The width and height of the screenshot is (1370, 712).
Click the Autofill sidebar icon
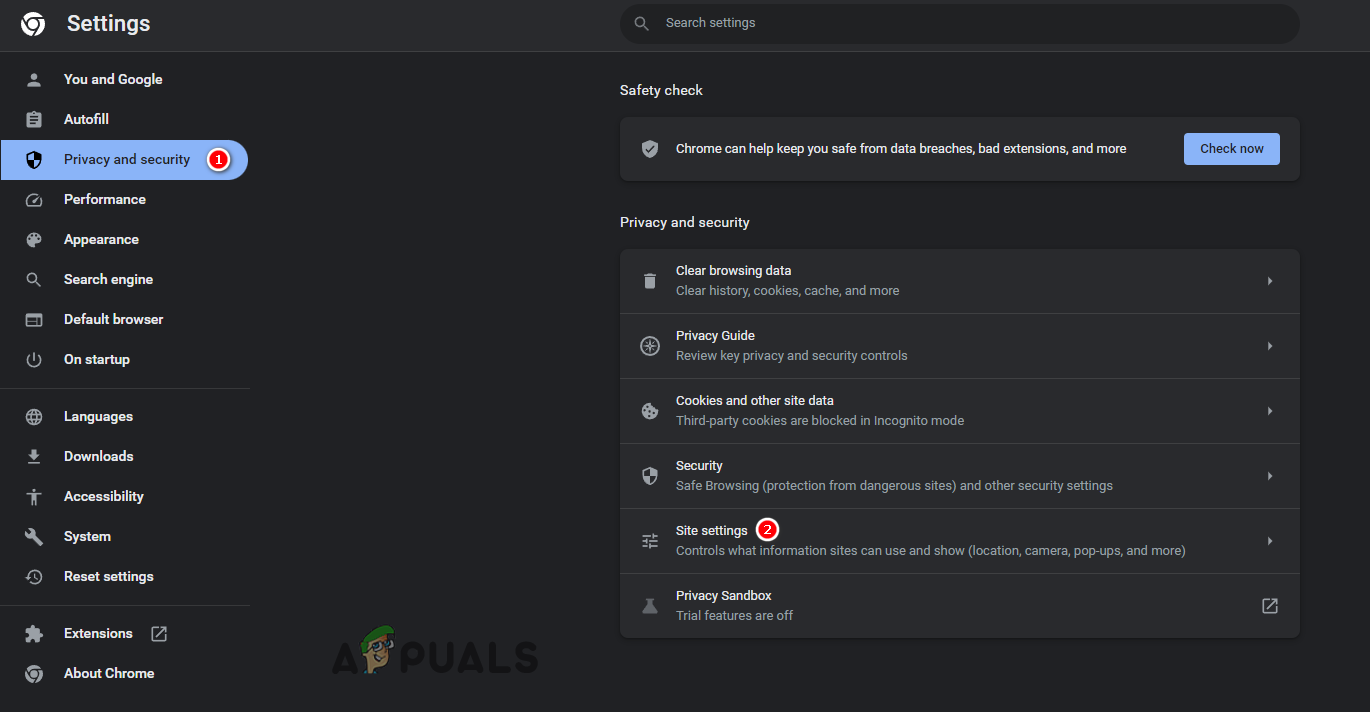coord(34,119)
